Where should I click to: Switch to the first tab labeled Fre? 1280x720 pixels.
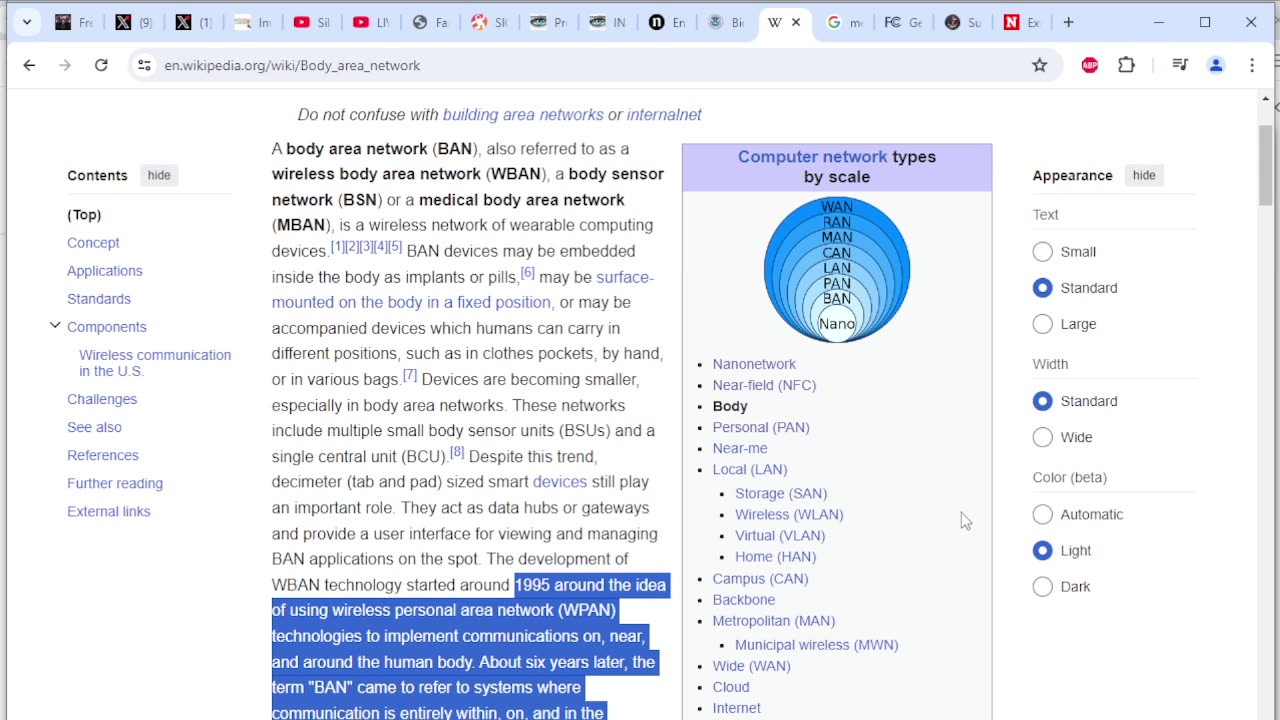pyautogui.click(x=73, y=22)
